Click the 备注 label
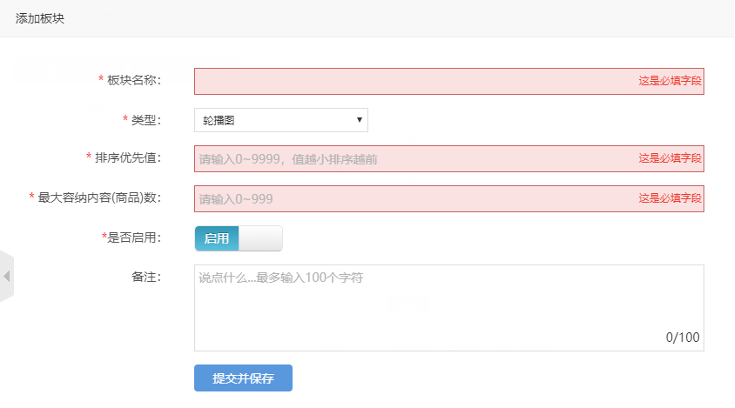This screenshot has width=735, height=408. (x=146, y=277)
